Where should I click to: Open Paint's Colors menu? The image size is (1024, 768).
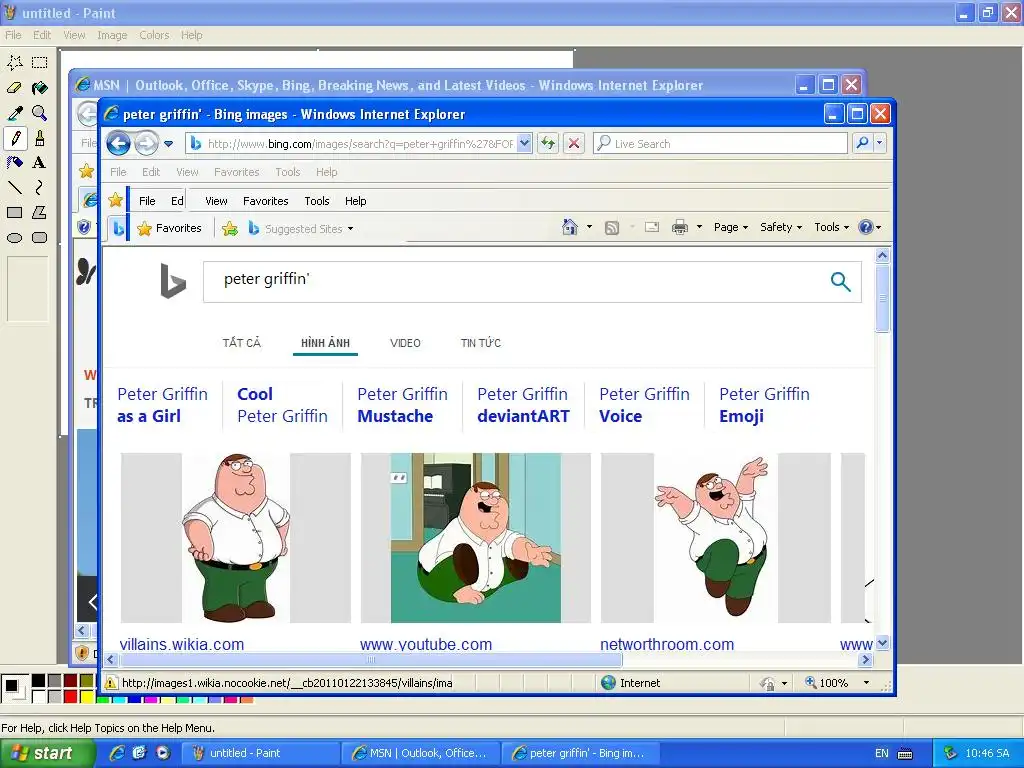click(x=154, y=35)
